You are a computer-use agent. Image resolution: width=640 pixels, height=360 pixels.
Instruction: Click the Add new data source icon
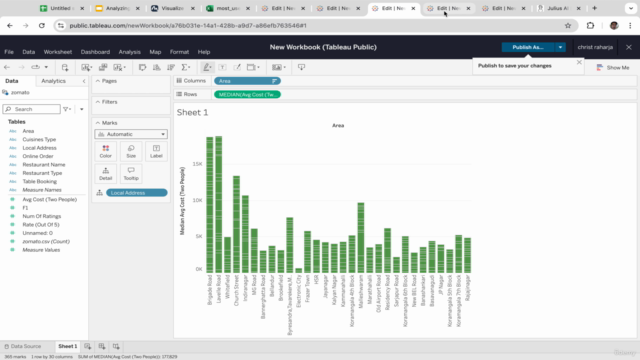tap(65, 67)
